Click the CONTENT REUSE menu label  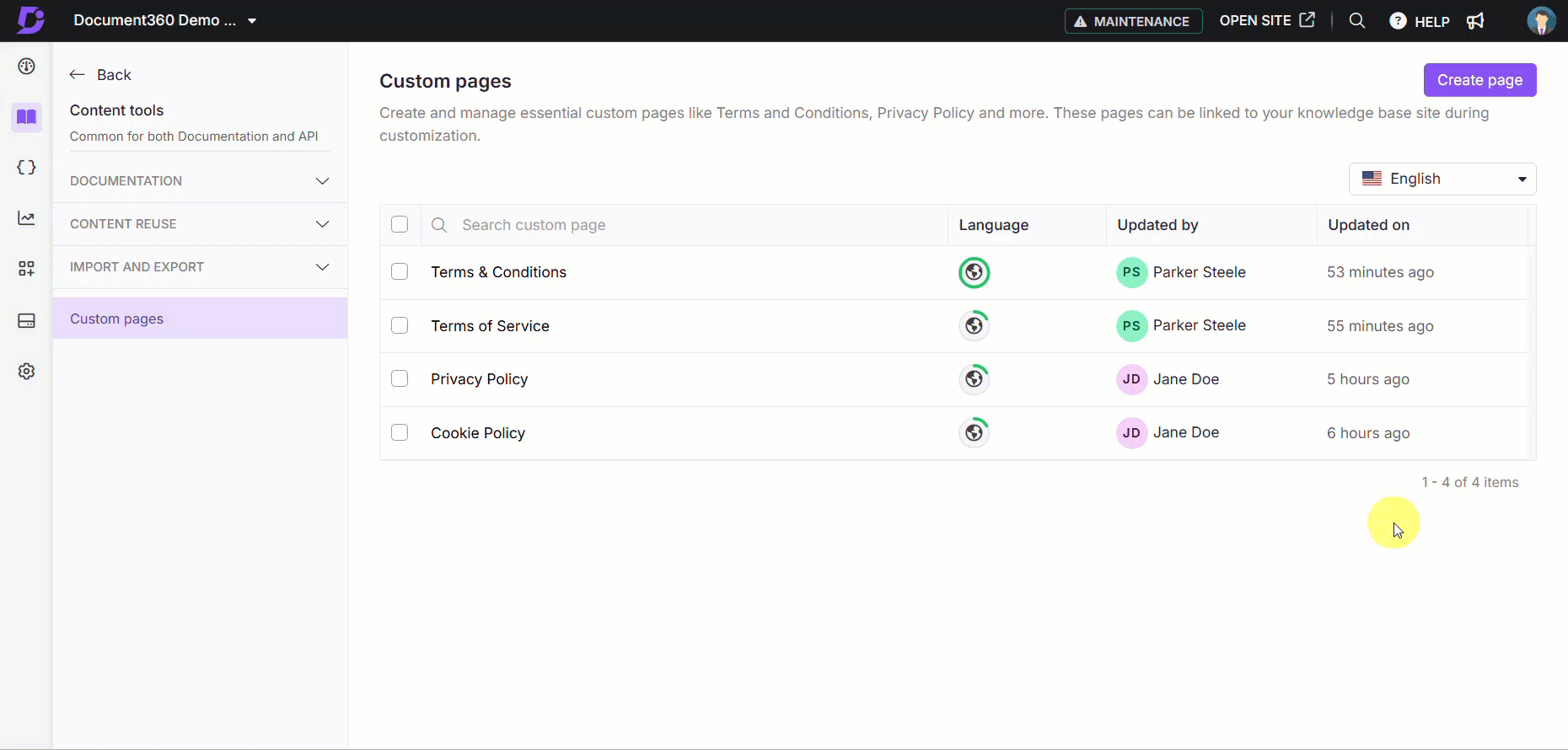coord(123,224)
